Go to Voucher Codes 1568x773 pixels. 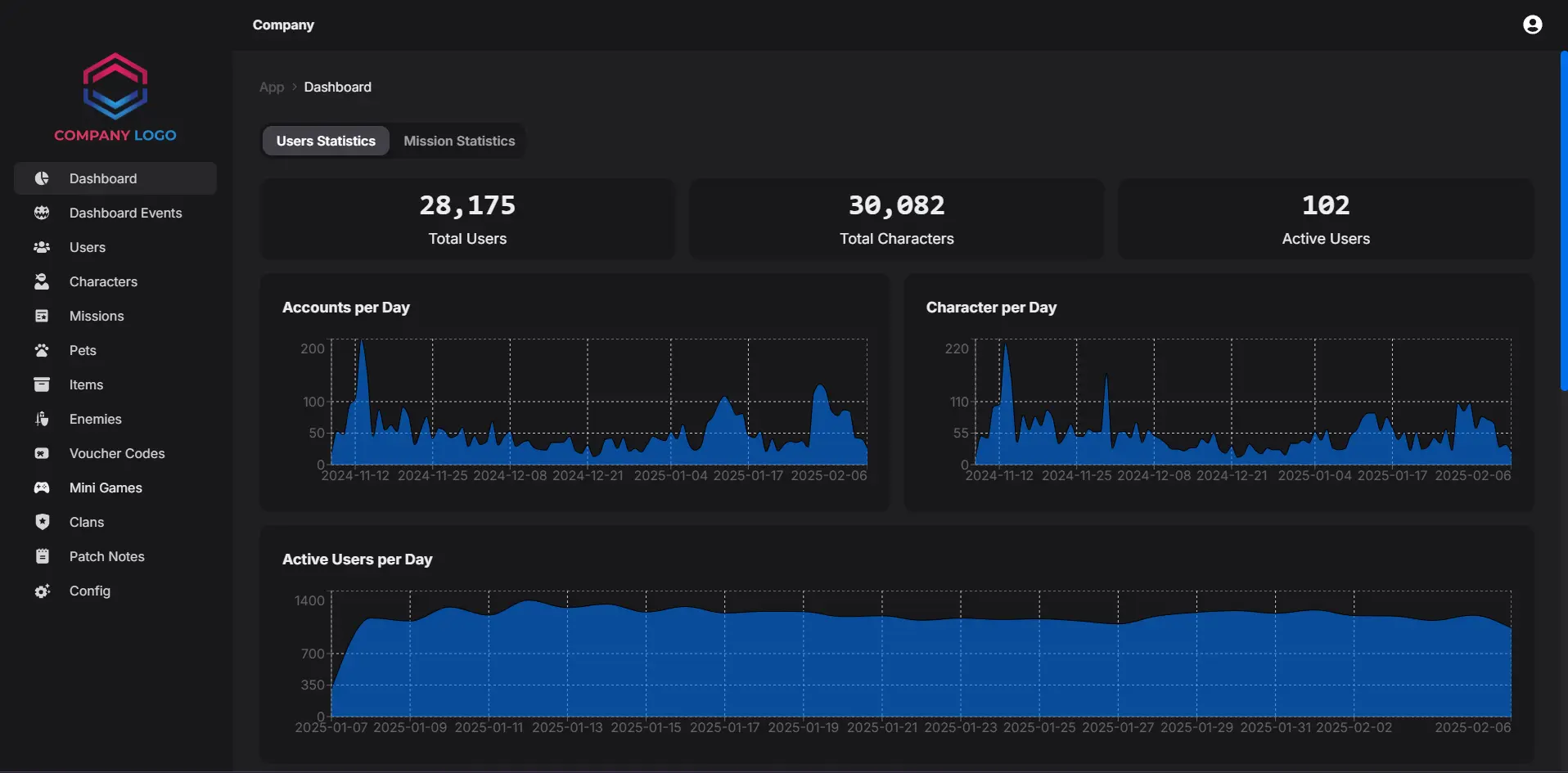click(x=115, y=453)
